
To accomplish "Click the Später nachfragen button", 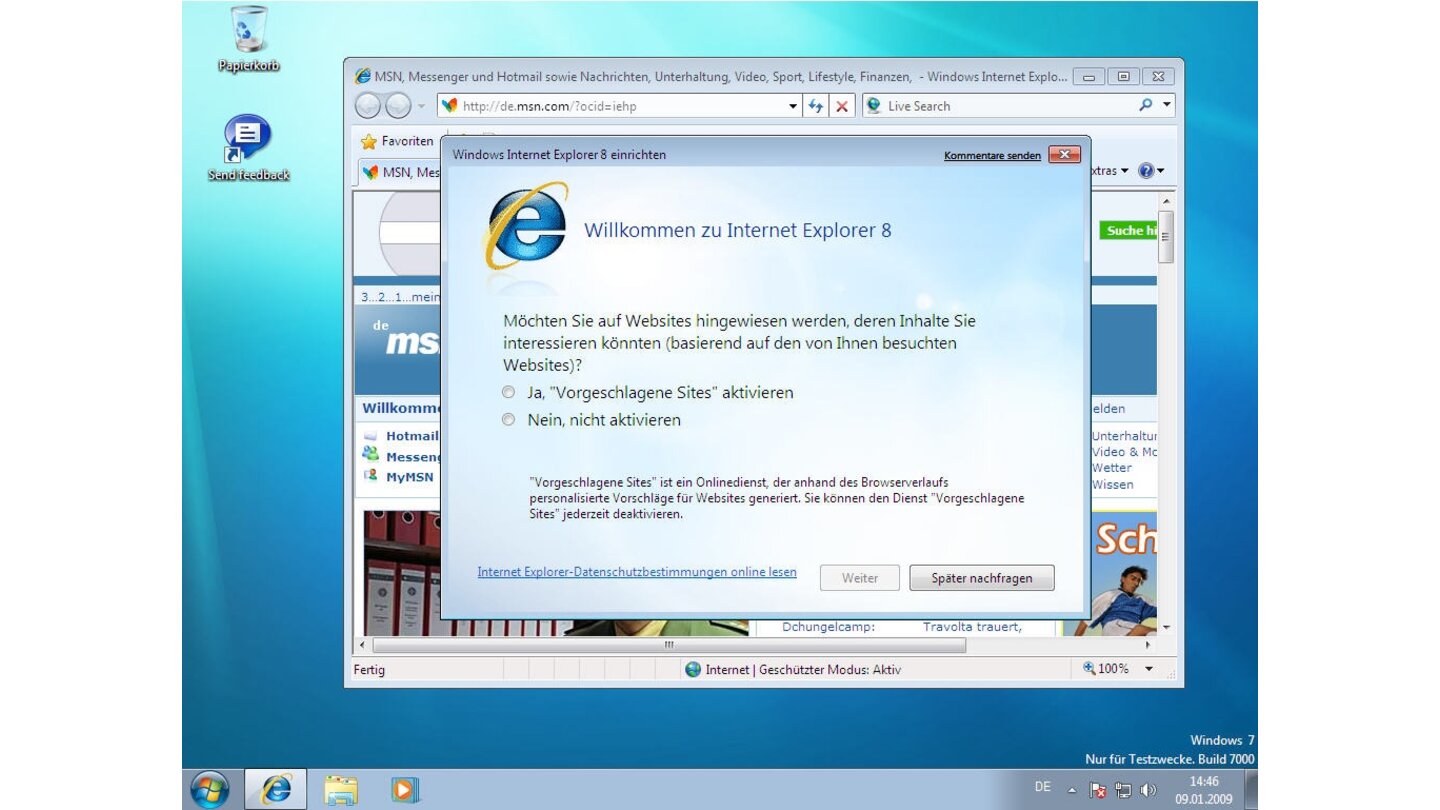I will (982, 578).
